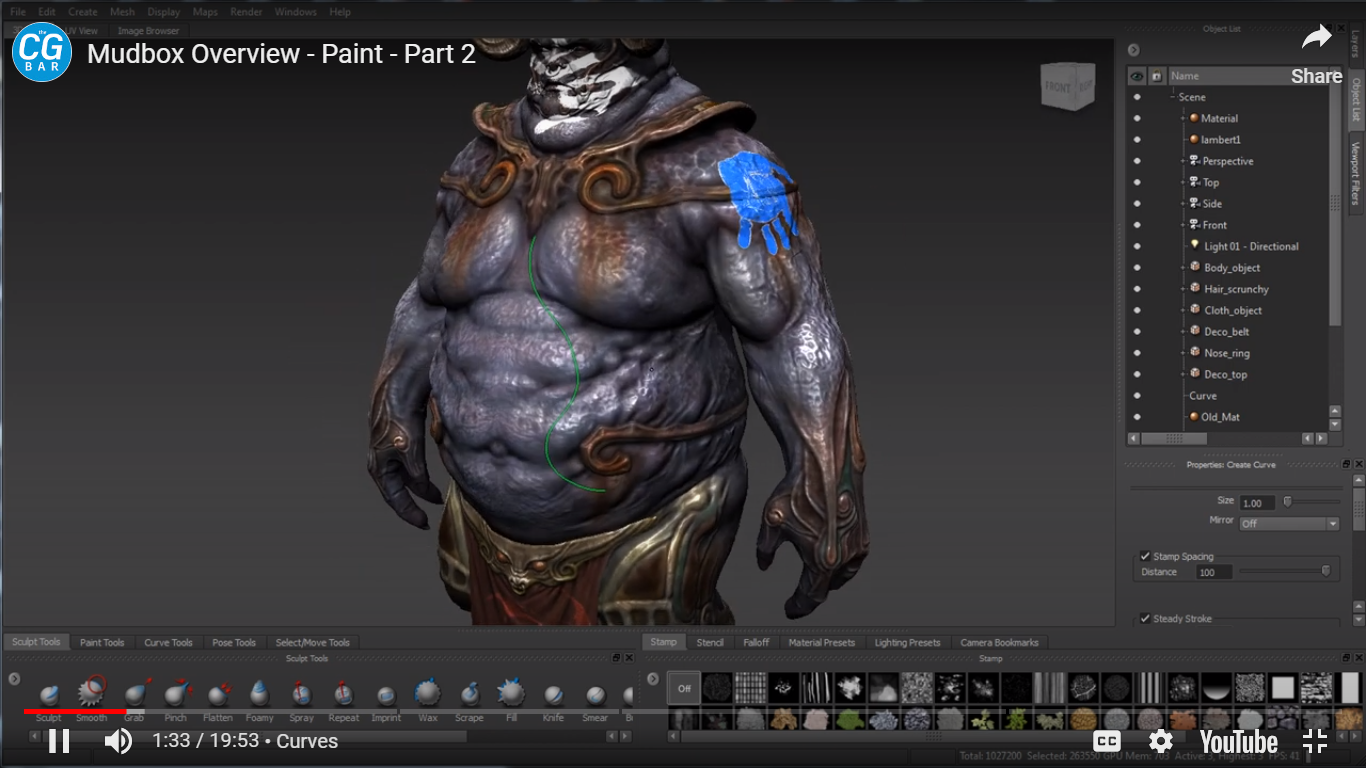Activate the Spray tool

click(301, 693)
